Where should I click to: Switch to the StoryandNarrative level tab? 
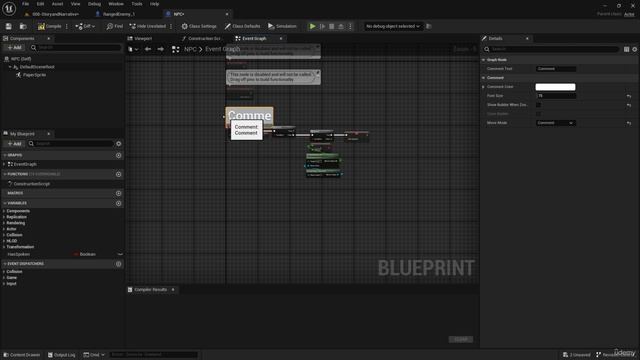pos(55,14)
